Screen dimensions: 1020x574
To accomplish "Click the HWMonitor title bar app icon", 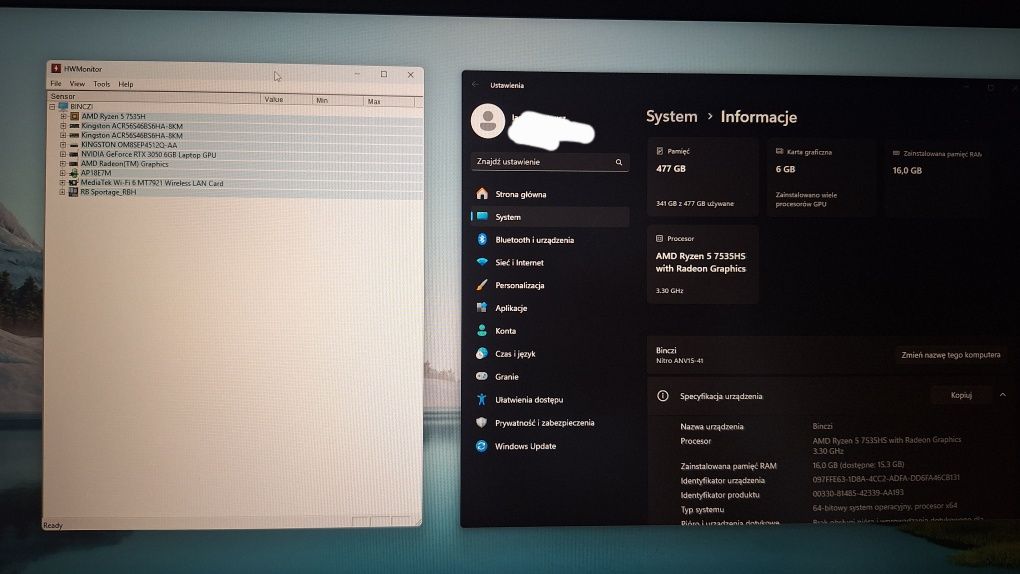I will pos(56,68).
